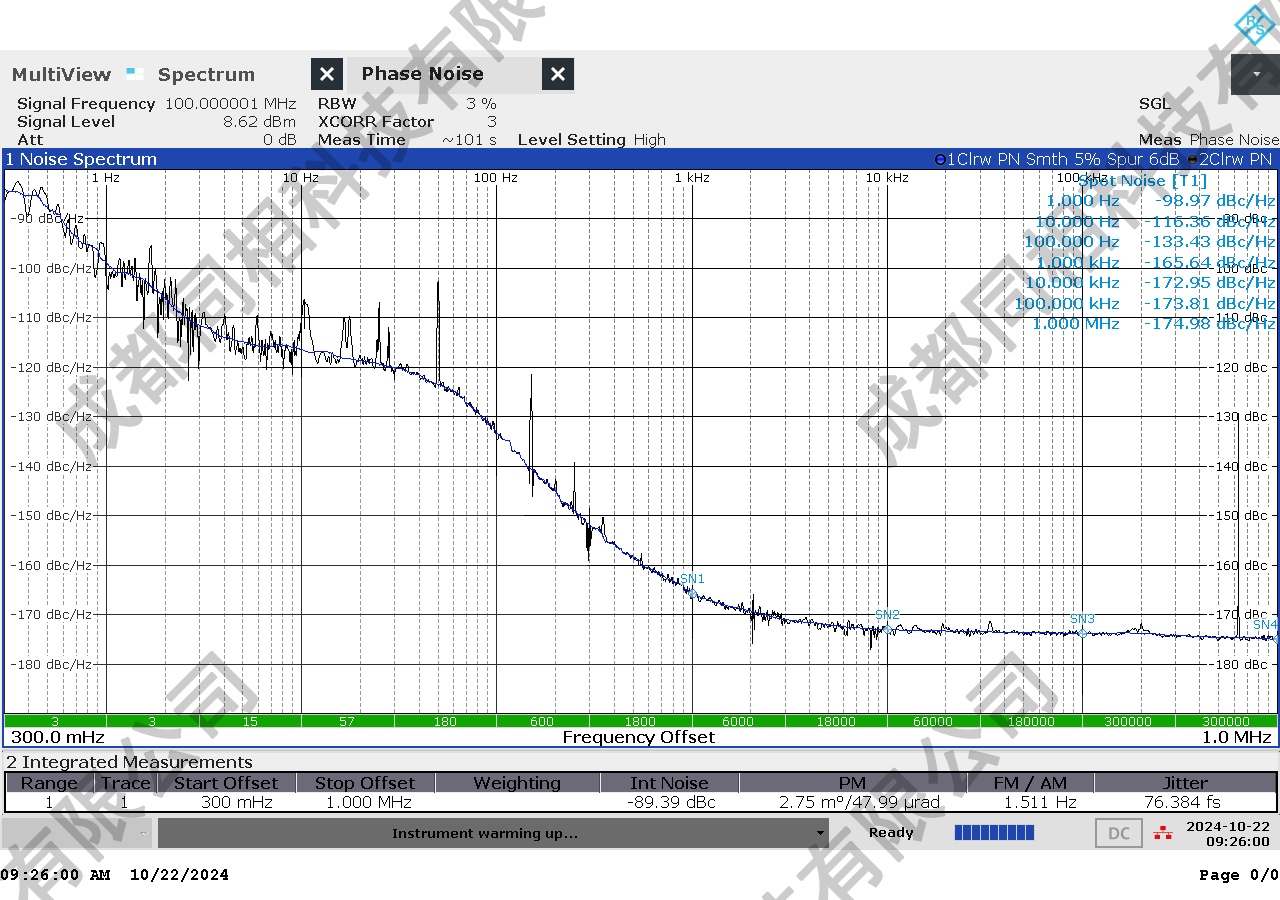Click the Rohde & Schwarz logo icon
The width and height of the screenshot is (1280, 900).
(1253, 24)
